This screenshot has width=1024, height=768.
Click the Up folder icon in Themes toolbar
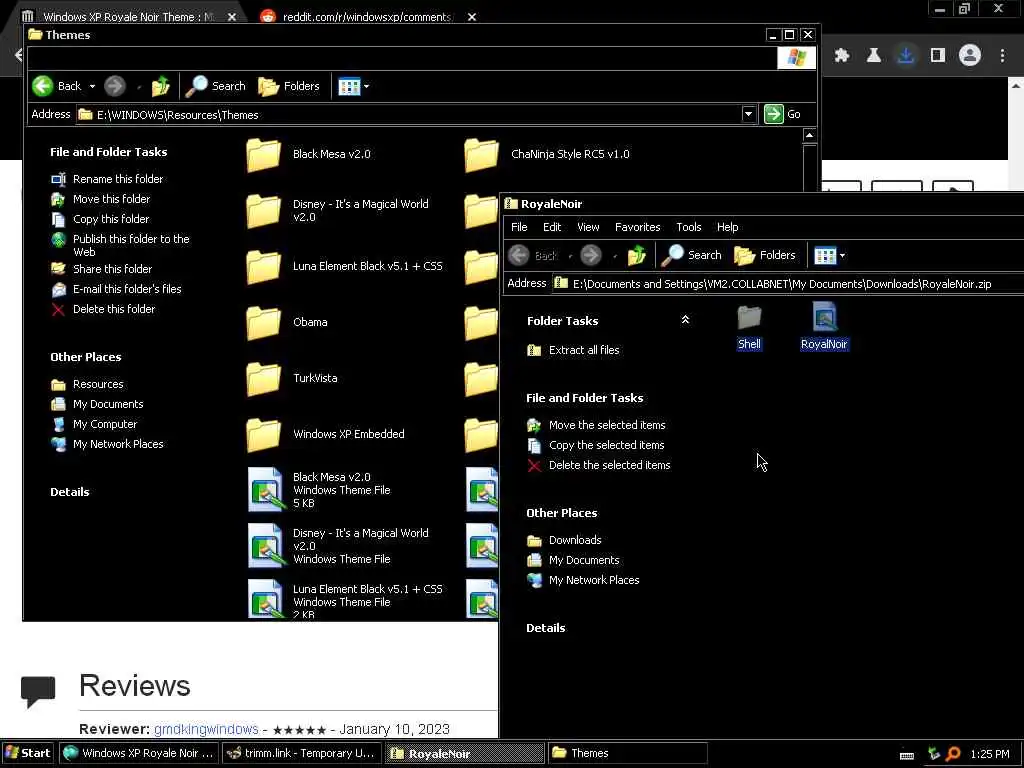(160, 86)
